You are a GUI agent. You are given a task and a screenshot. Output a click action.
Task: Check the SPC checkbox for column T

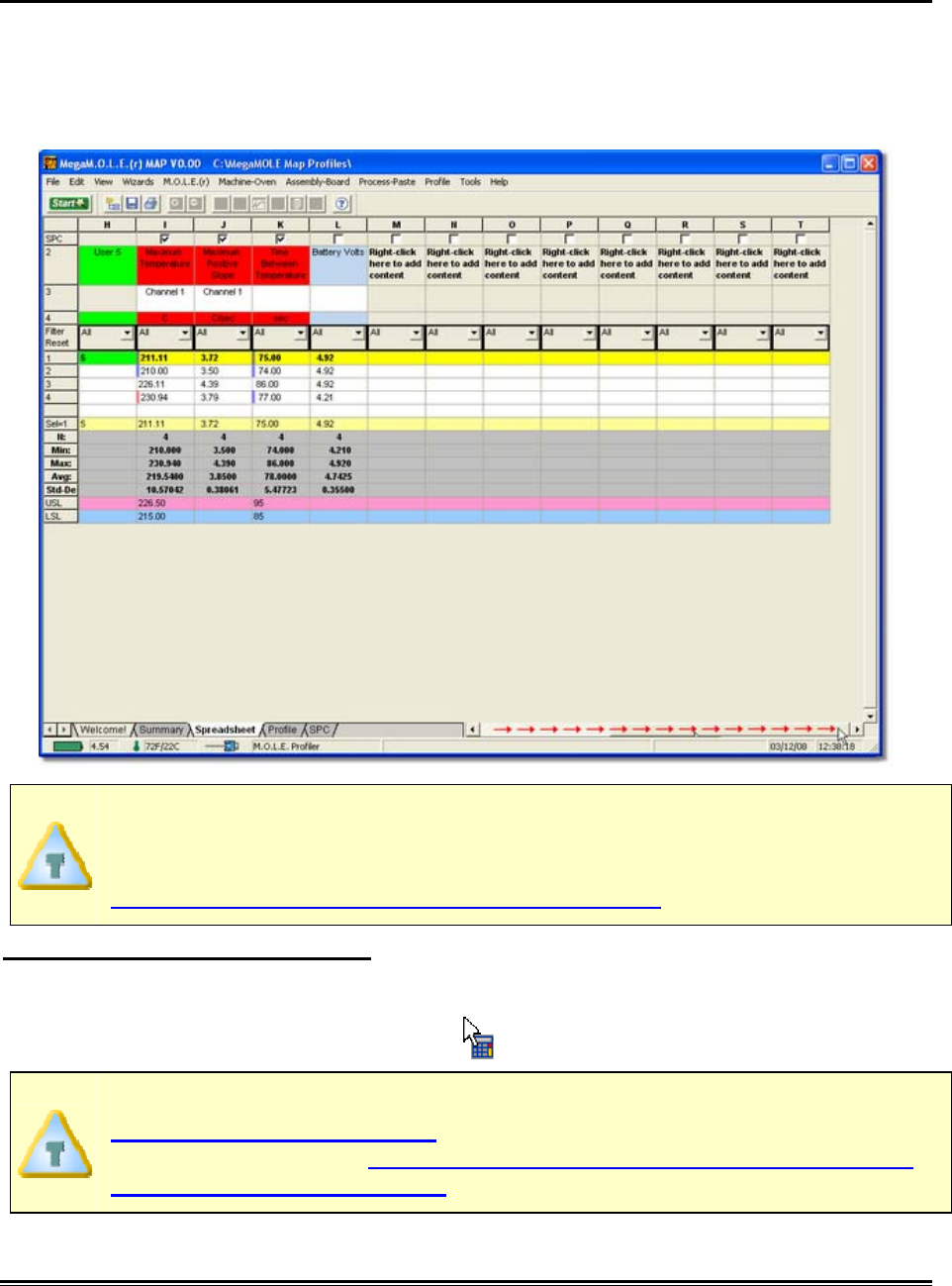(x=800, y=239)
